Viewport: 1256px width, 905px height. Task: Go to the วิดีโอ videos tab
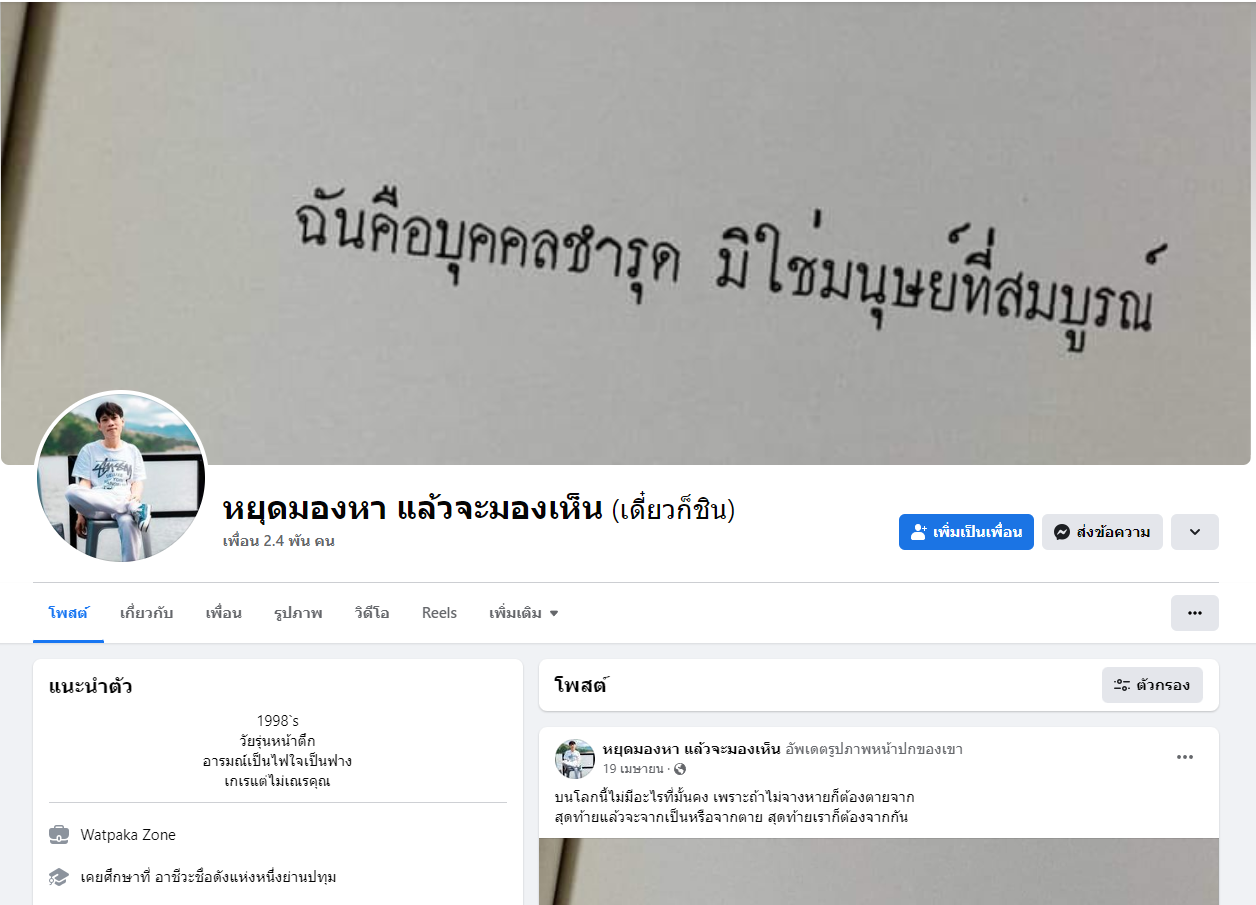(x=372, y=613)
